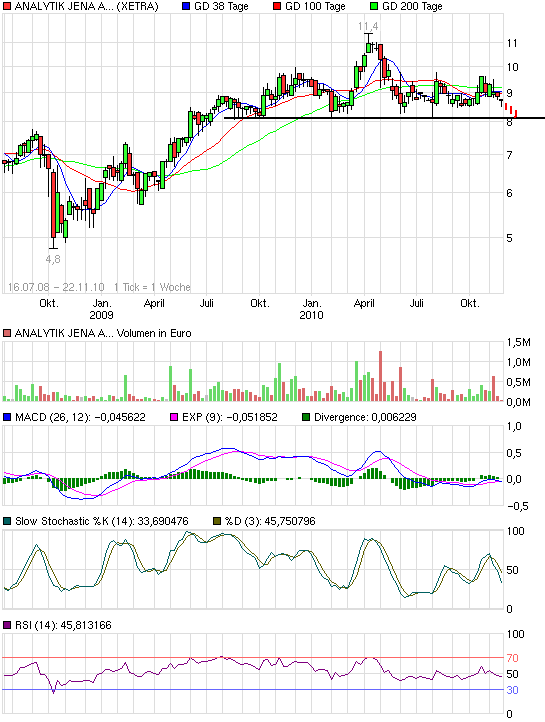Click the Divergence value 0,006229

pyautogui.click(x=394, y=417)
